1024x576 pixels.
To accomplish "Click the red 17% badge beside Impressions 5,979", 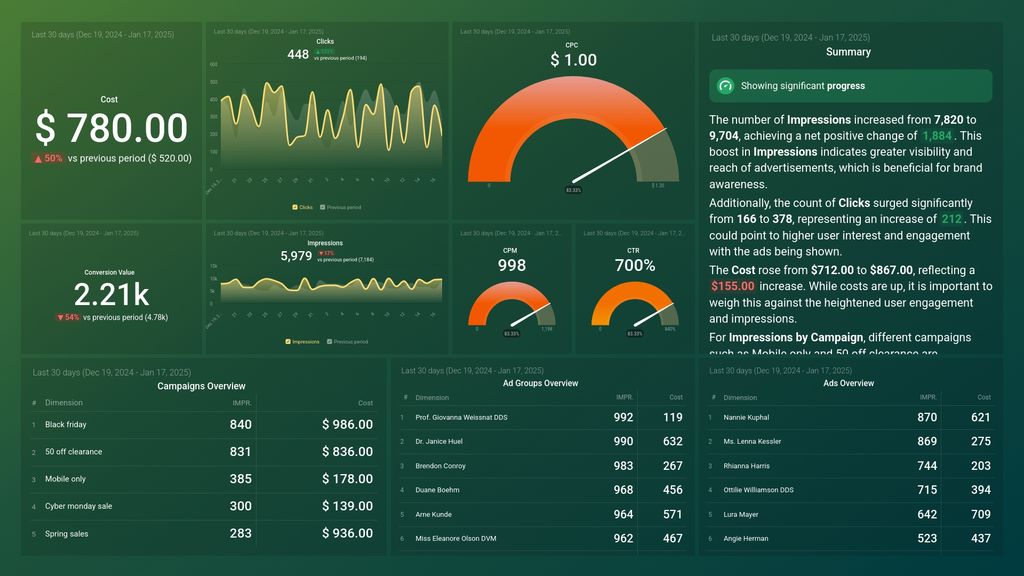I will point(326,253).
